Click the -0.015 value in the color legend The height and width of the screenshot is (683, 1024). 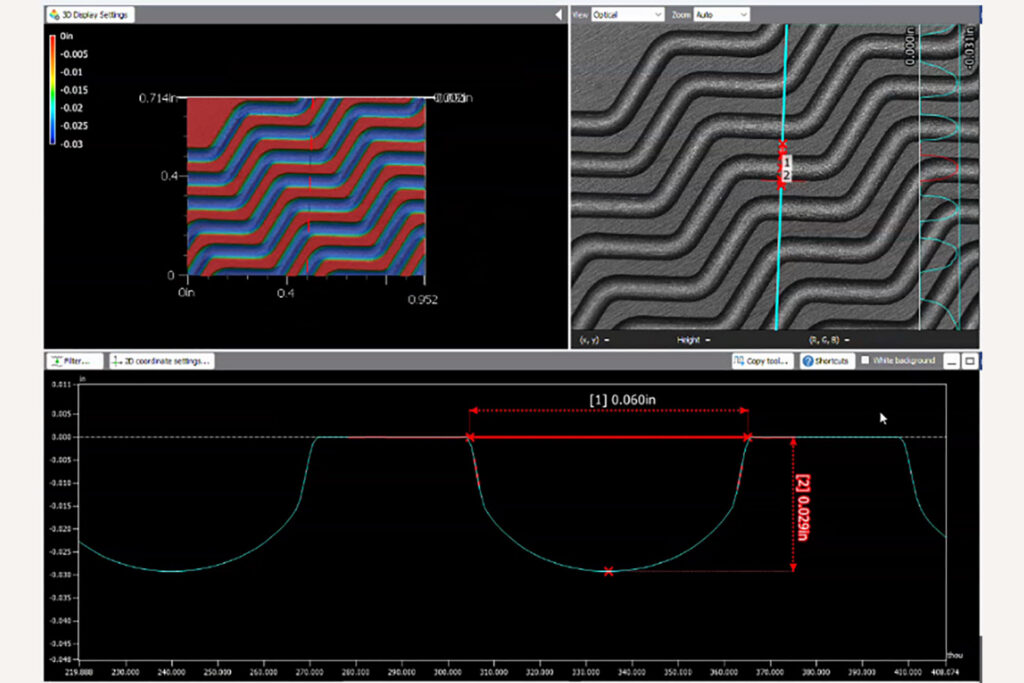[74, 89]
